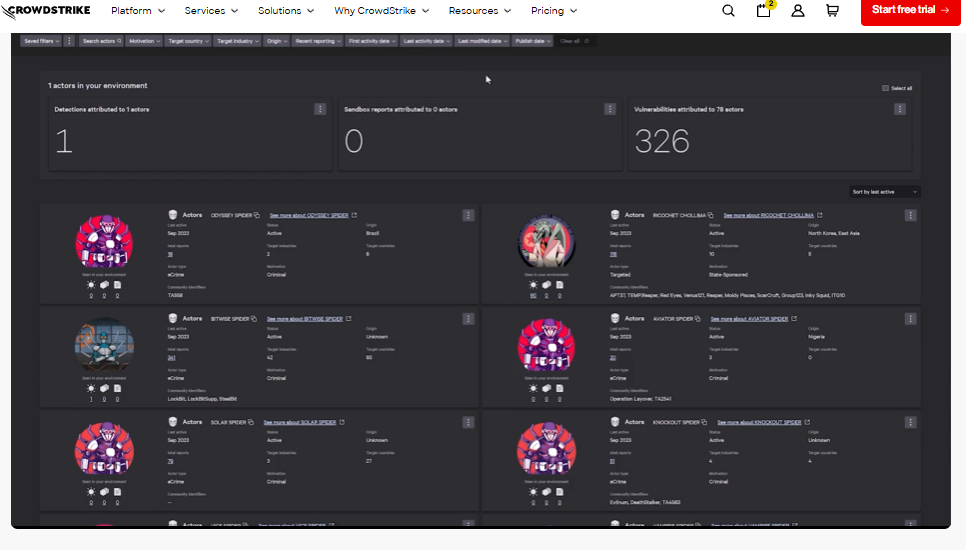This screenshot has height=550, width=966.
Task: Expand the Why CrowdStrike menu
Action: coord(381,10)
